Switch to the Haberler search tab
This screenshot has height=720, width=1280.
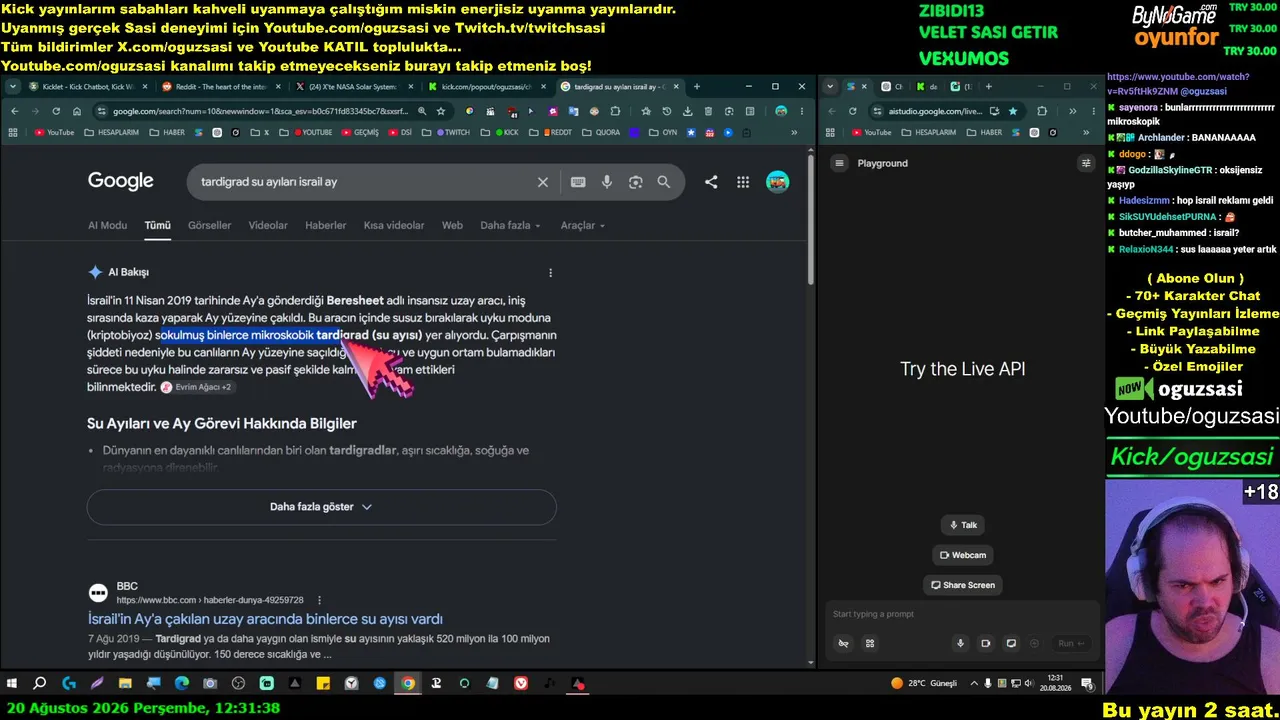click(325, 226)
